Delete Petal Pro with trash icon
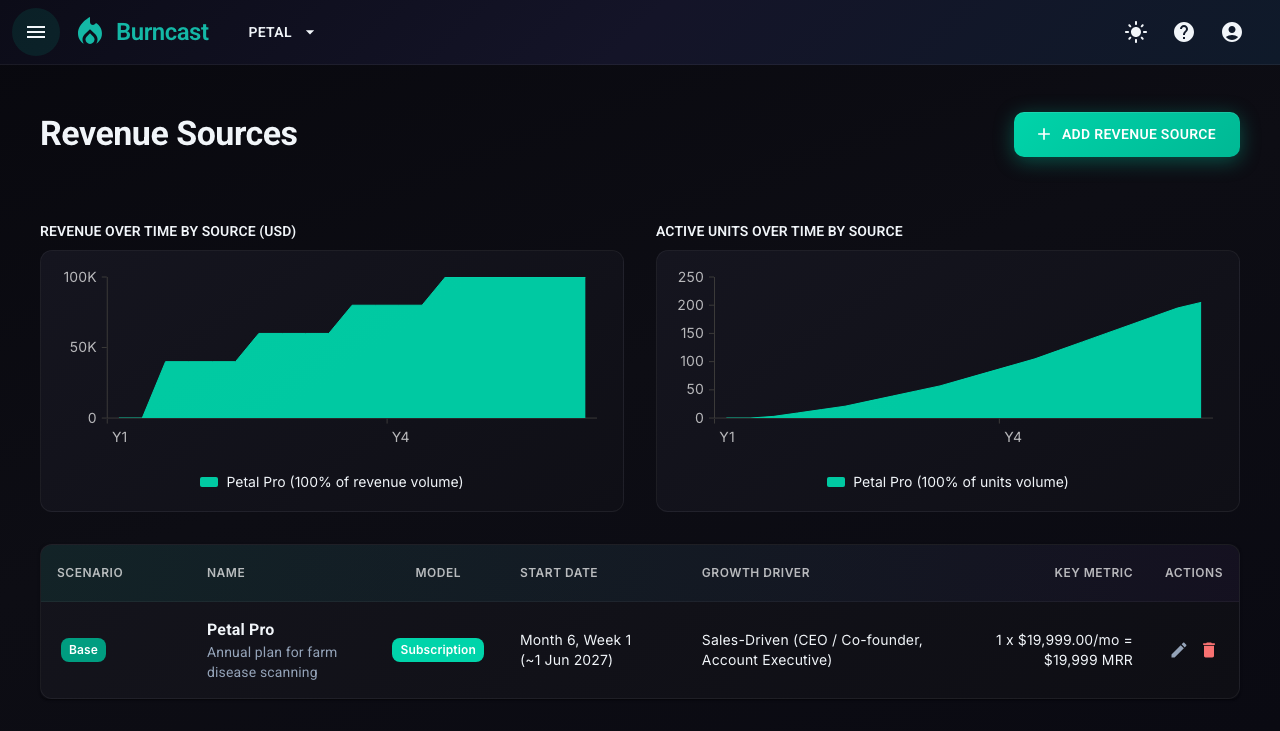Screen dimensions: 1280x731 1209,650
